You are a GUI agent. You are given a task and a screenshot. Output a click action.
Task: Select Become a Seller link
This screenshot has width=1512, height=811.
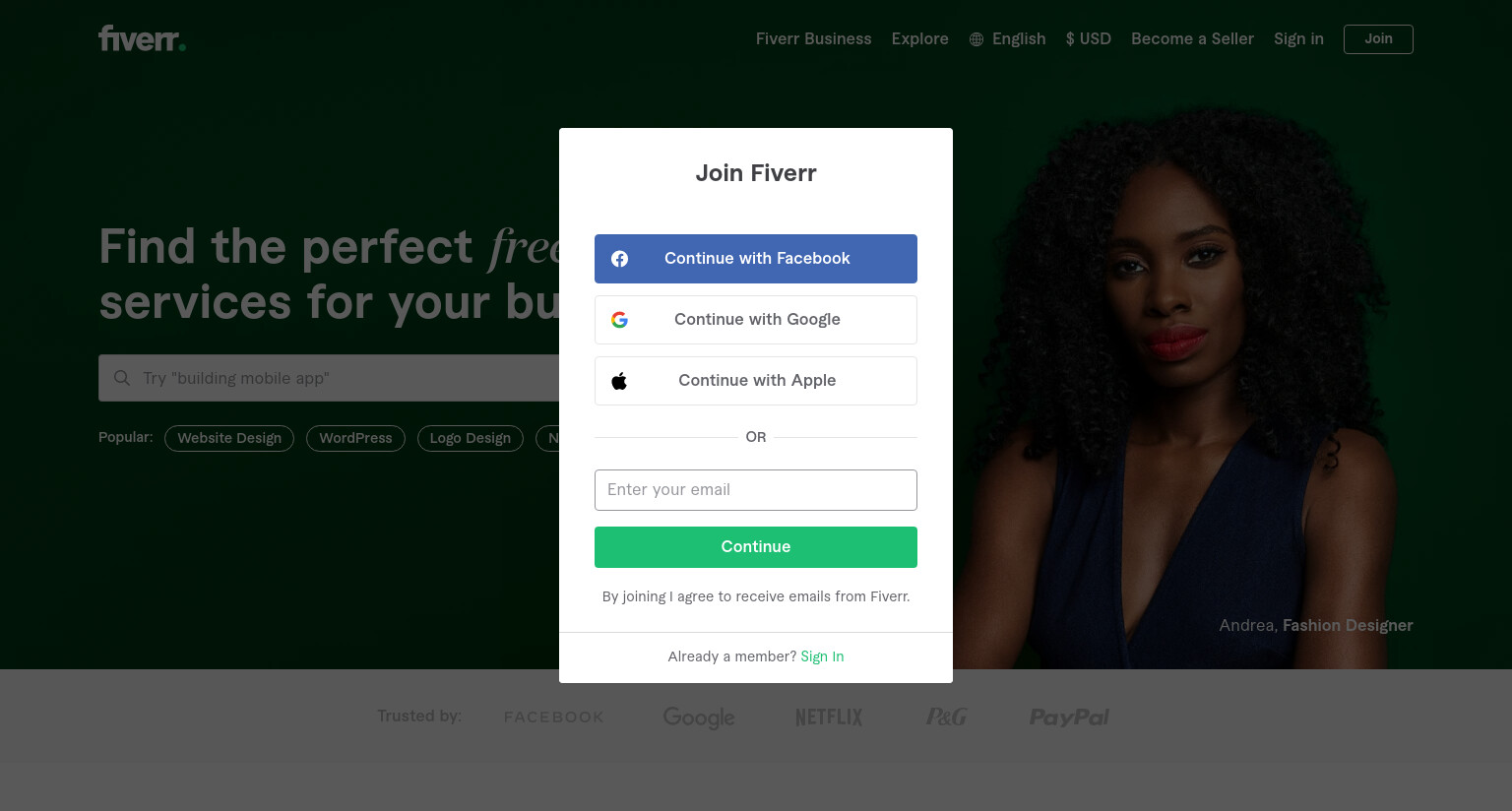click(1192, 39)
